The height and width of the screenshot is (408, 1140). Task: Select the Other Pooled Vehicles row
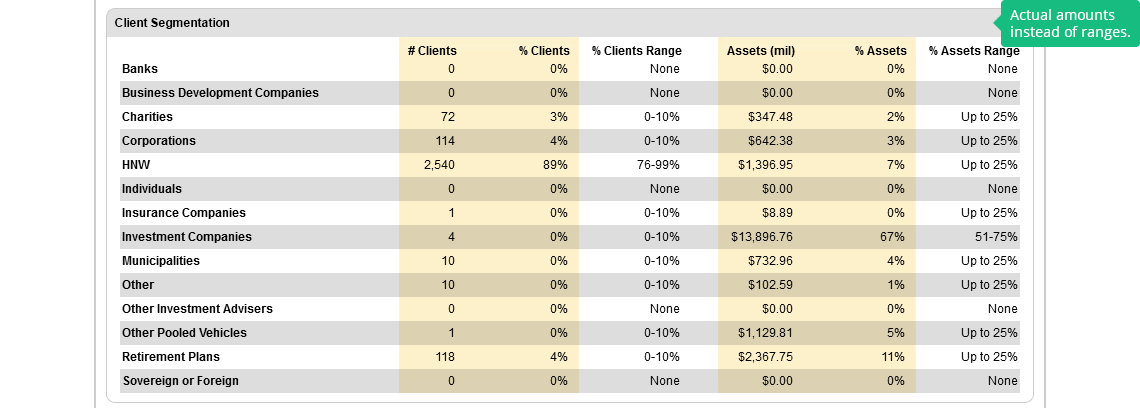coord(184,333)
